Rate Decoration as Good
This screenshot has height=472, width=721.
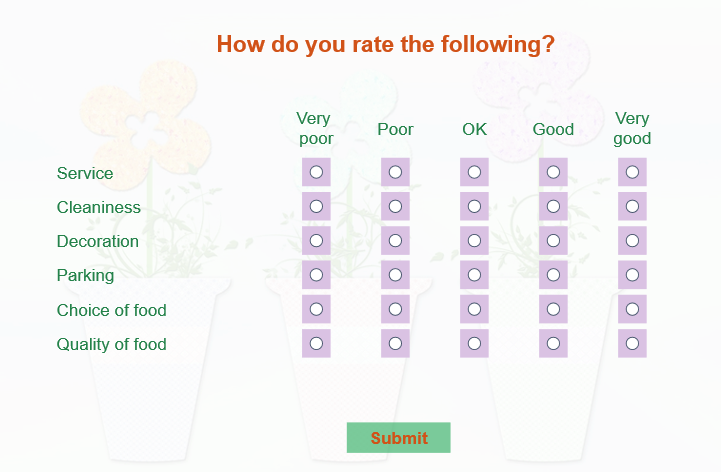(553, 241)
